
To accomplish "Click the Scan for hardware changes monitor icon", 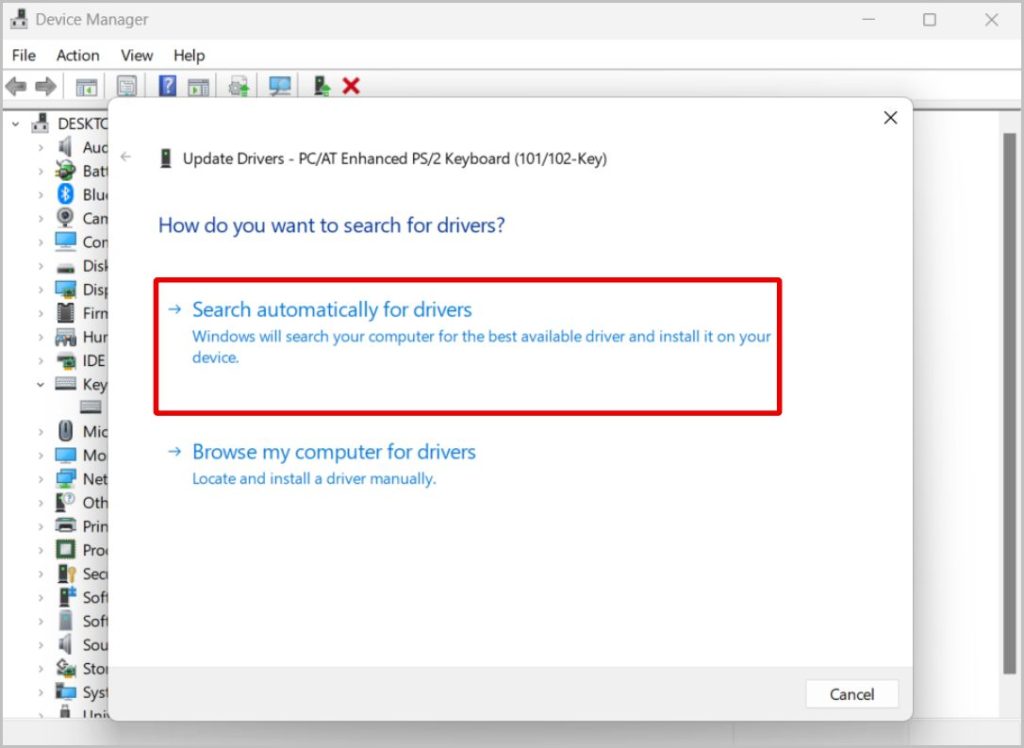I will tap(280, 86).
